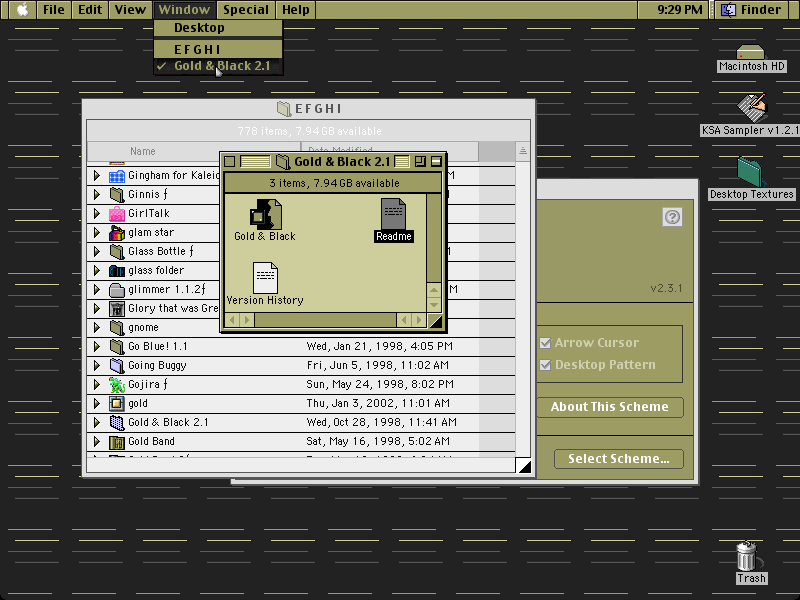Open the Apple menu
Screen dimensions: 800x600
[22, 10]
